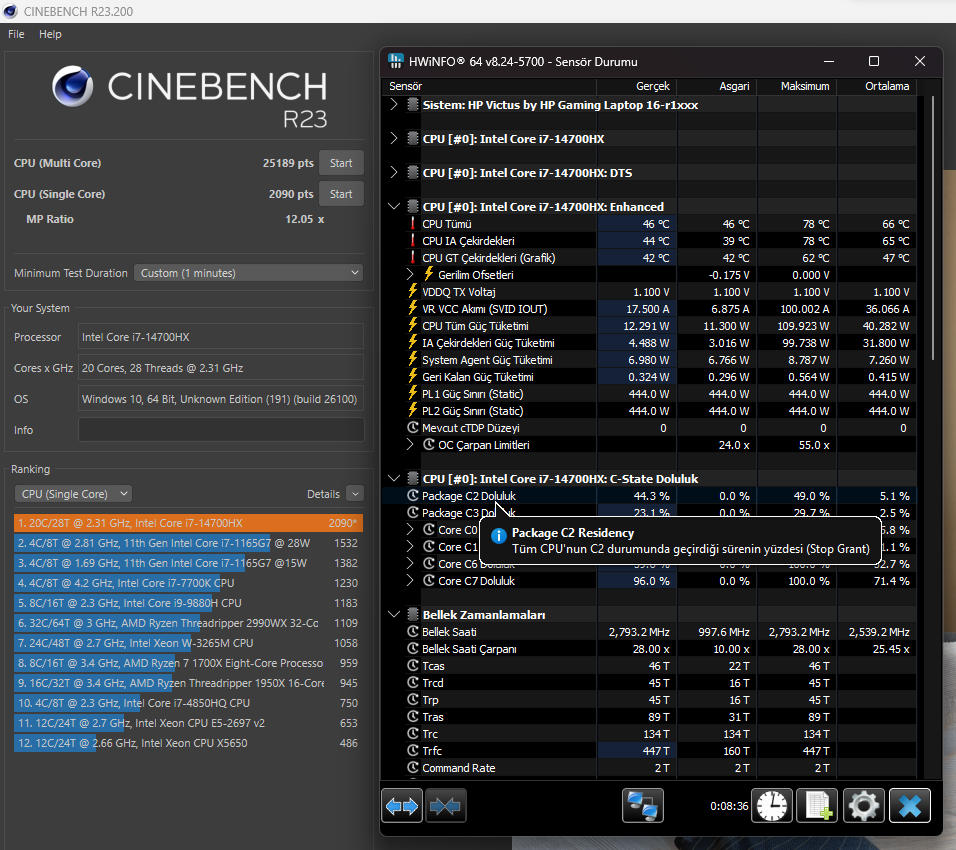This screenshot has width=956, height=850.
Task: Start CPU Multi Core benchmark
Action: [x=341, y=163]
